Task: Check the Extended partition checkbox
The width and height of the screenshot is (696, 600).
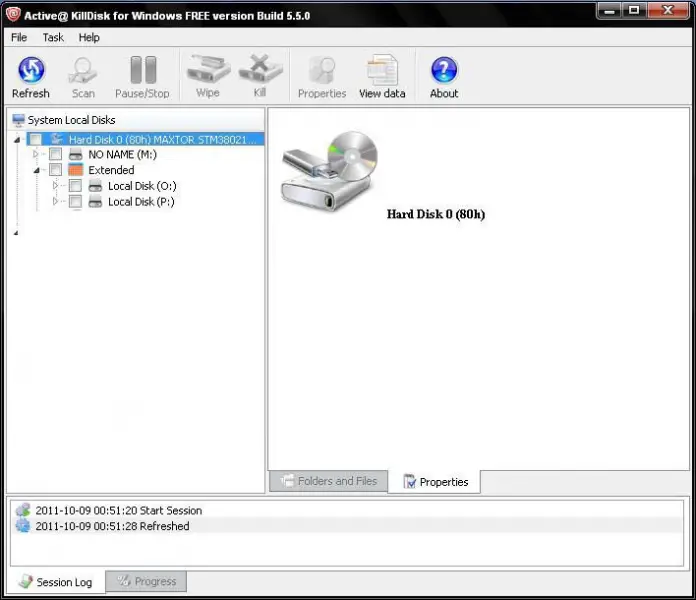Action: coord(55,170)
